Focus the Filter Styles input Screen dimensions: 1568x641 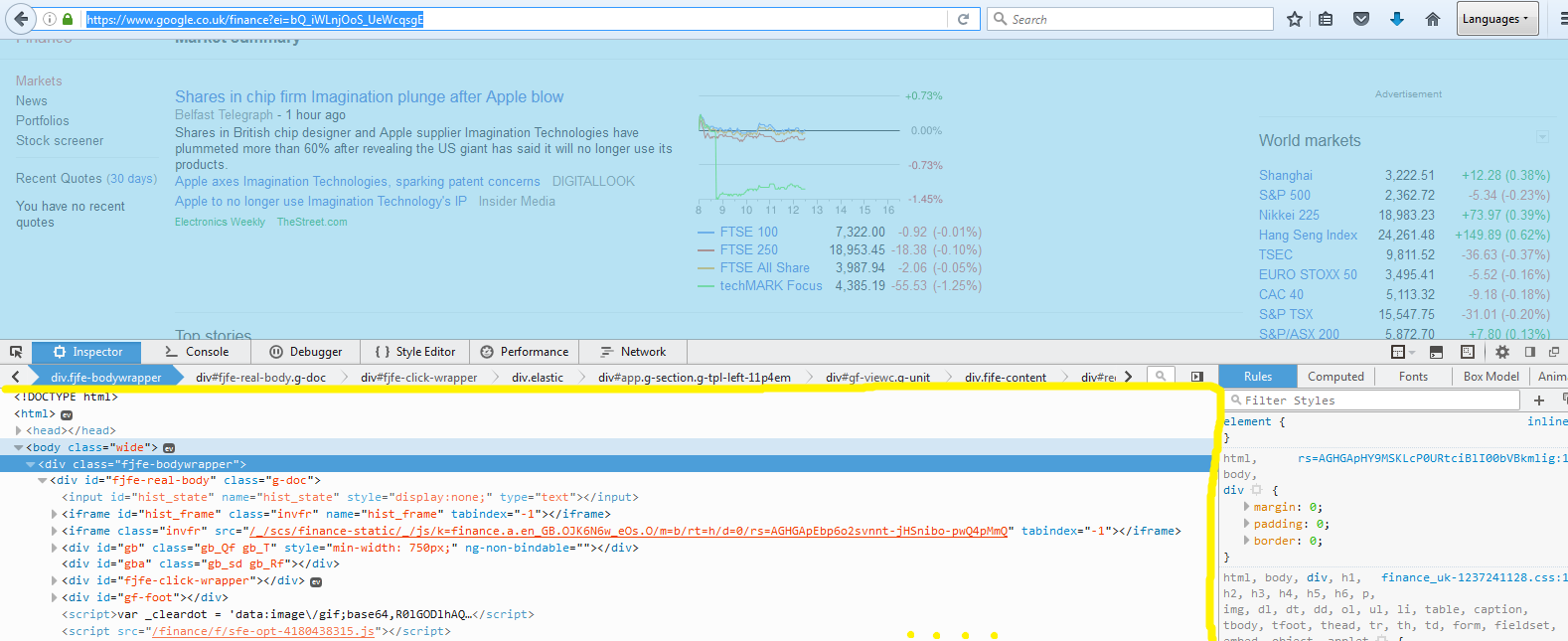pos(1372,401)
